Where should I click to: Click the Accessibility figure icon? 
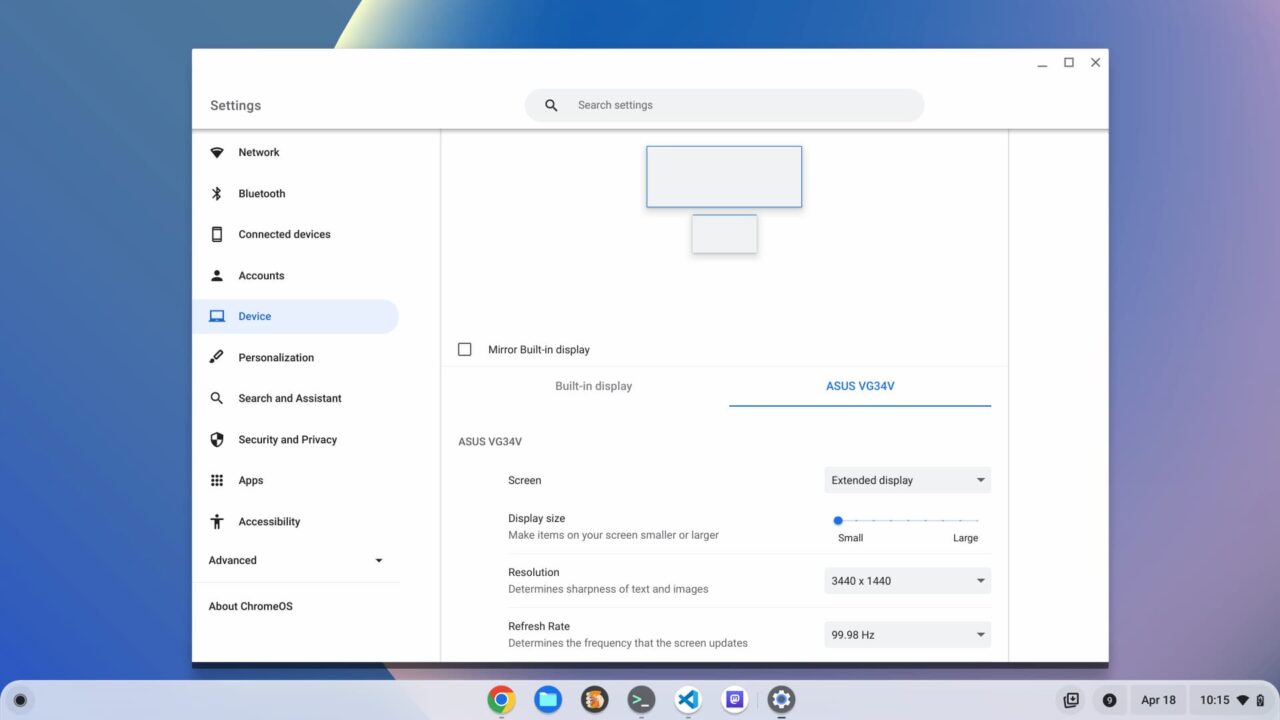[x=217, y=521]
